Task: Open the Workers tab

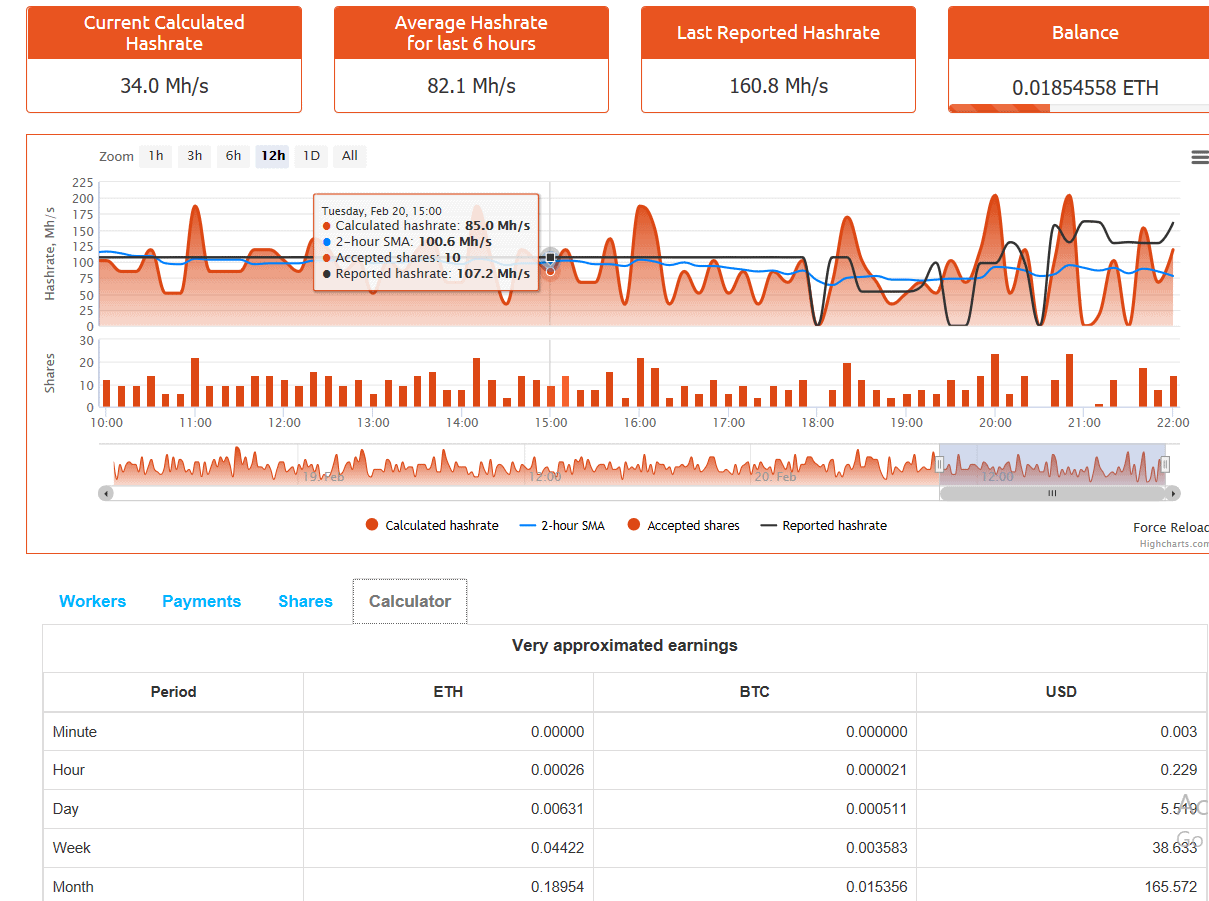Action: click(x=92, y=601)
